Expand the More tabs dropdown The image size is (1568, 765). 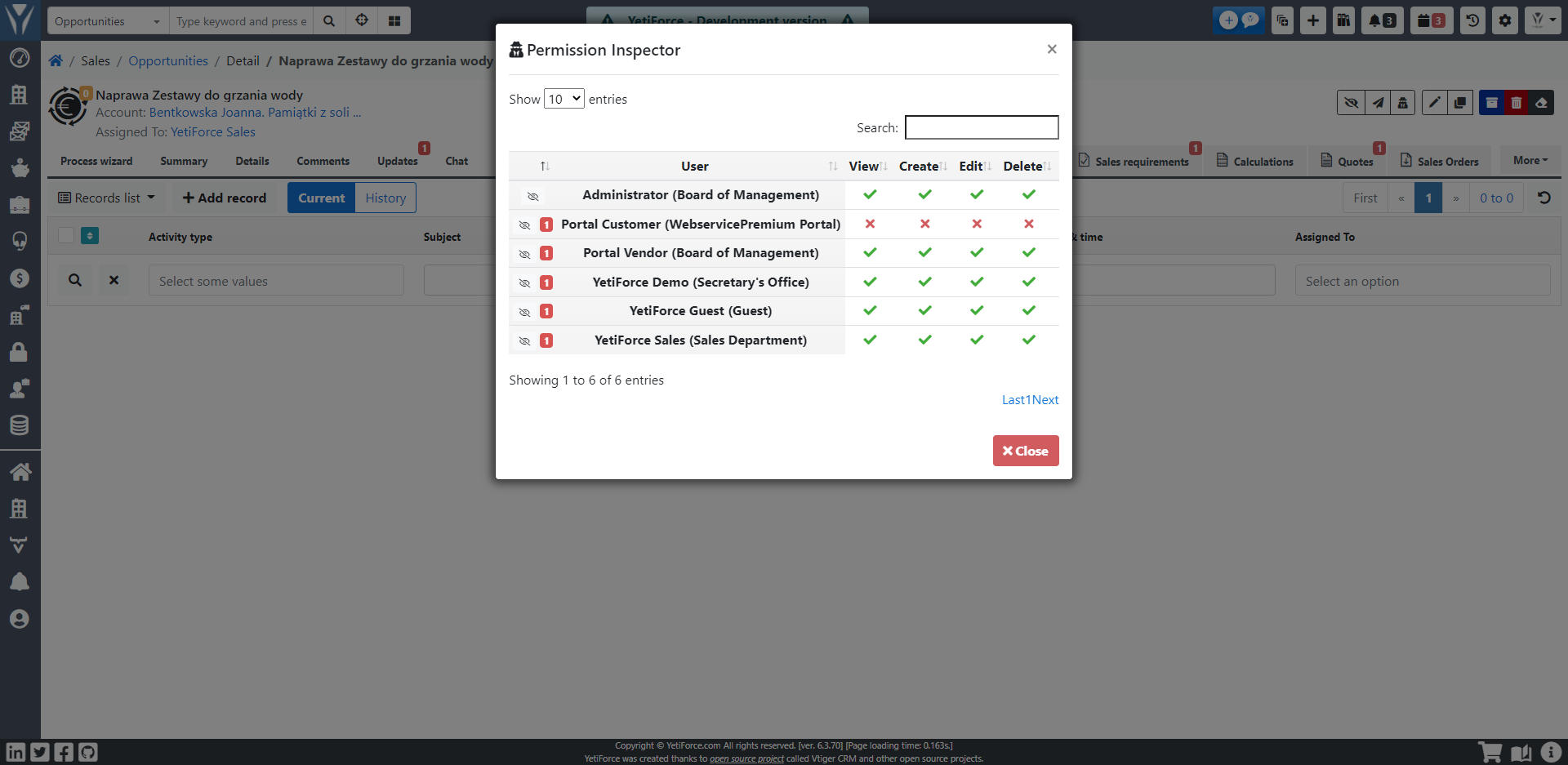(1530, 161)
